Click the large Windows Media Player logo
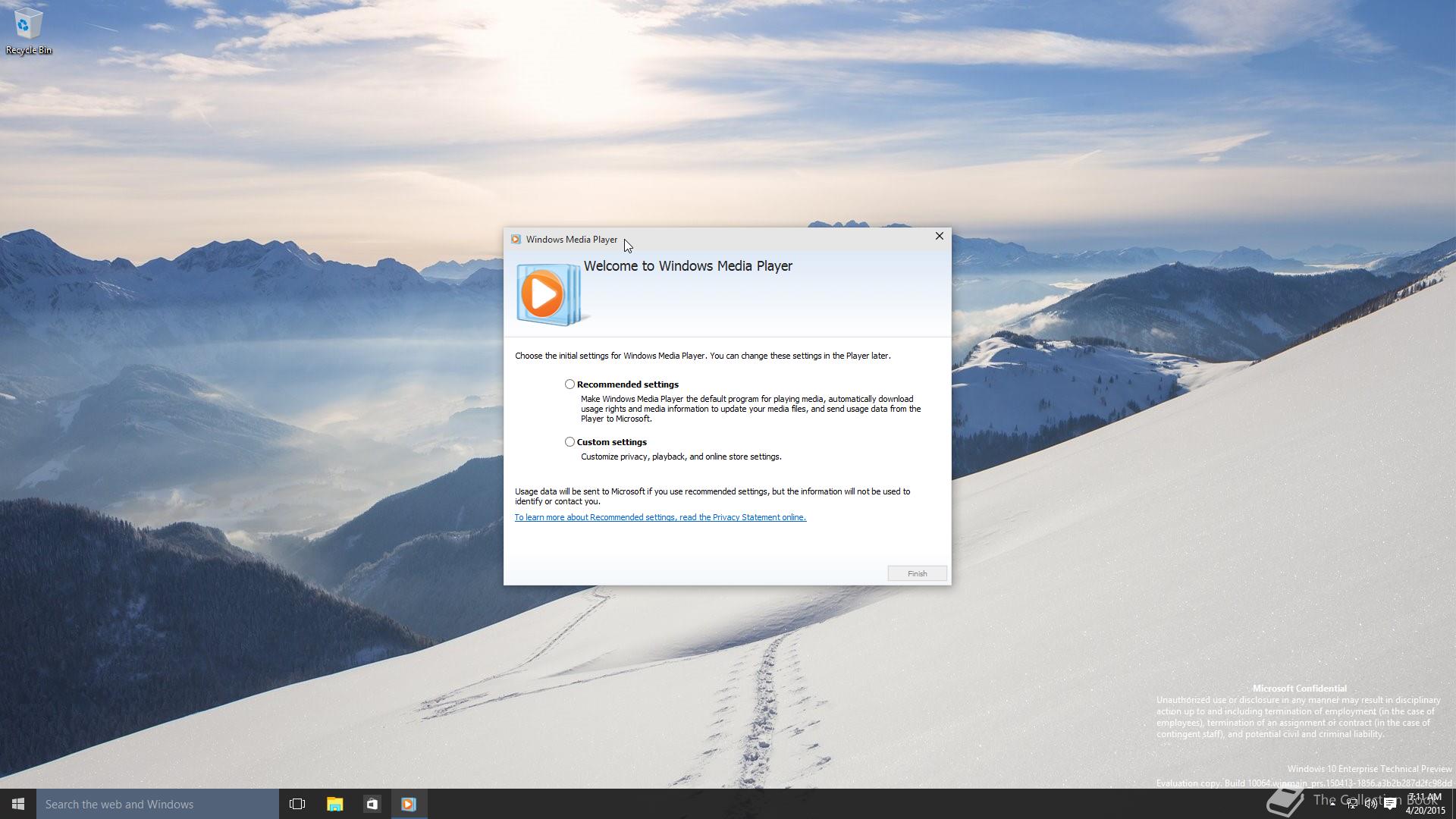Screen dimensions: 1456x819 (548, 294)
